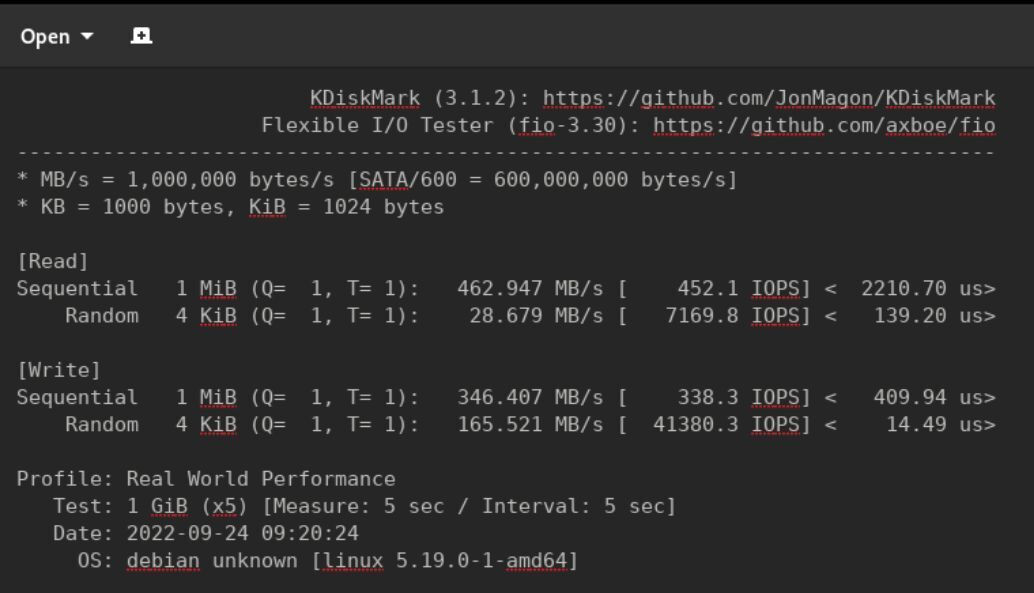Place cursor on the [Write] heading

click(x=59, y=370)
